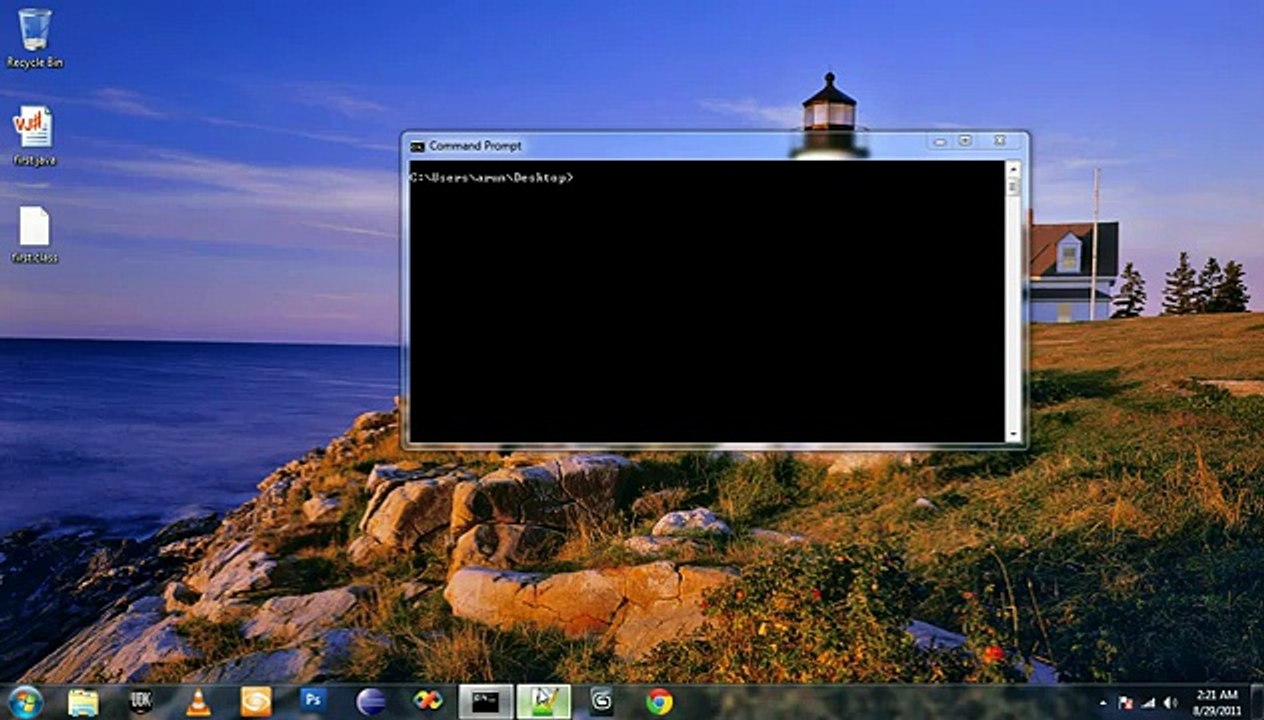The height and width of the screenshot is (720, 1264).
Task: Open the Windows Start menu orb
Action: 25,701
